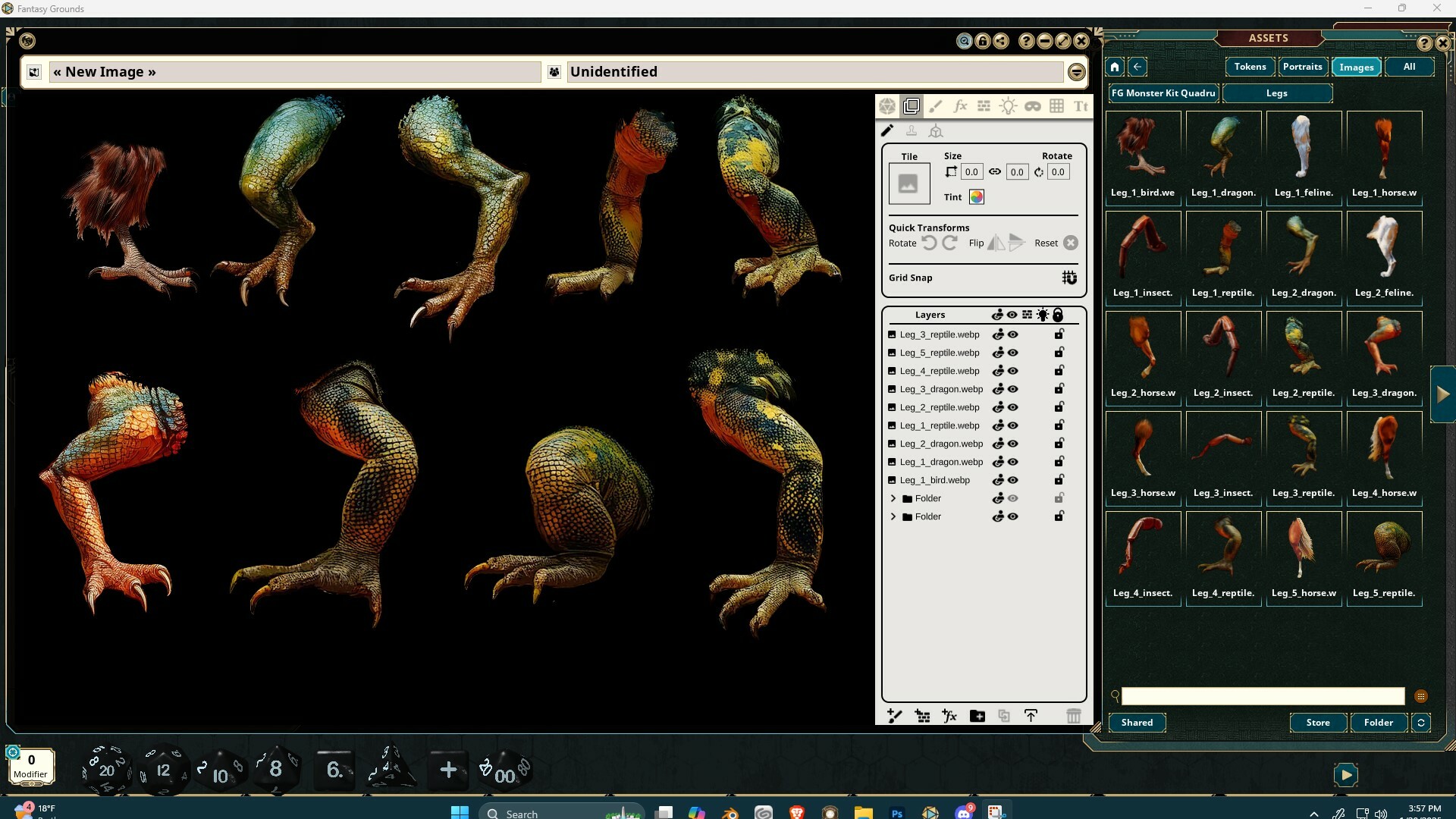The image size is (1456, 819).
Task: Hide the Leg_3_reptile.webp layer
Action: click(1012, 334)
